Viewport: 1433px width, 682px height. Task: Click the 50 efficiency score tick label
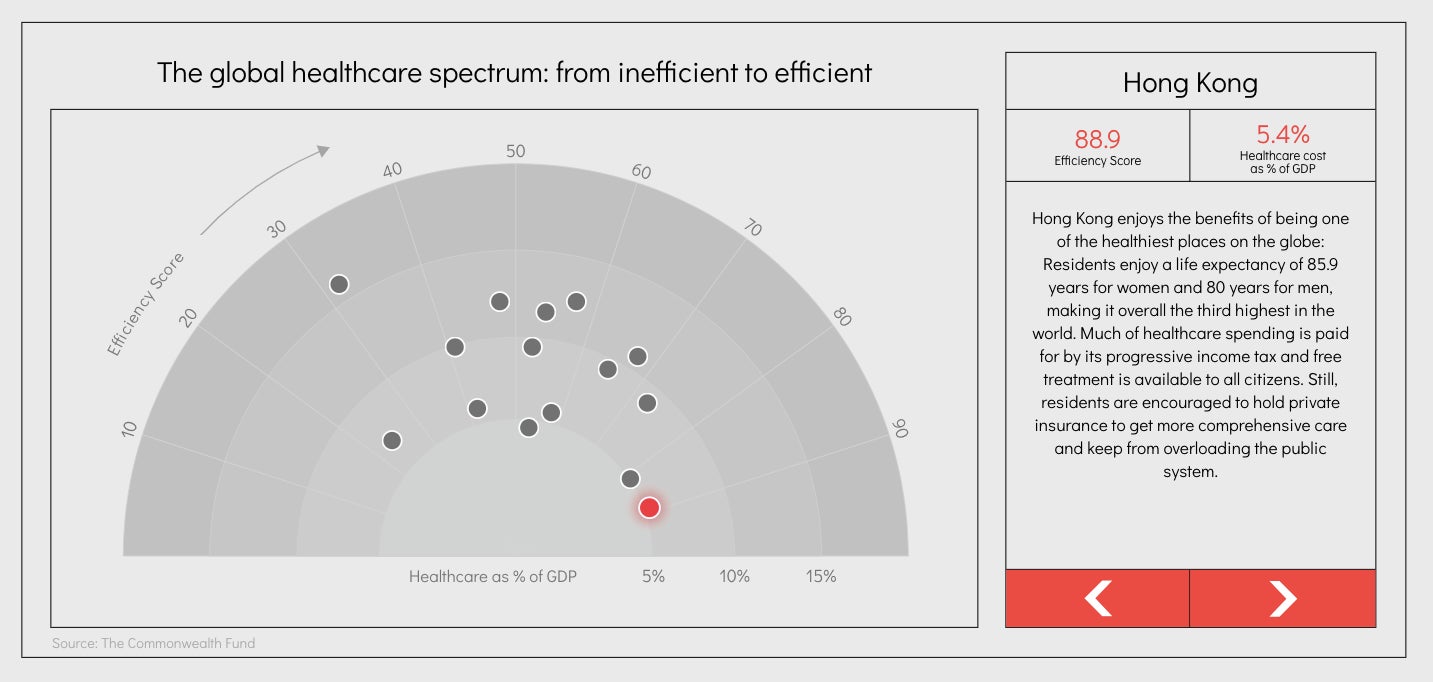(515, 151)
